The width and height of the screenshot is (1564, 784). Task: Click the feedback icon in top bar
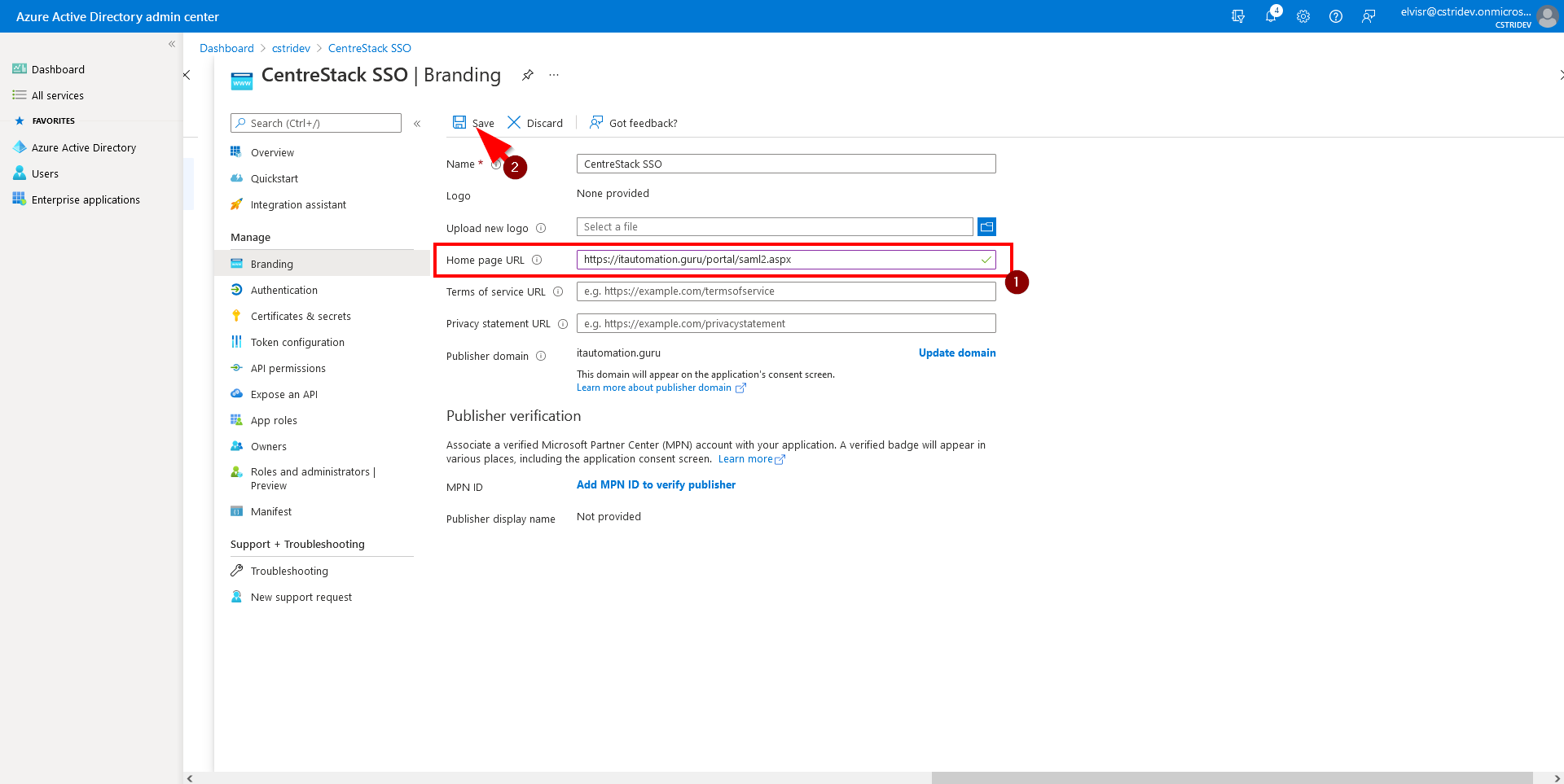coord(1368,16)
